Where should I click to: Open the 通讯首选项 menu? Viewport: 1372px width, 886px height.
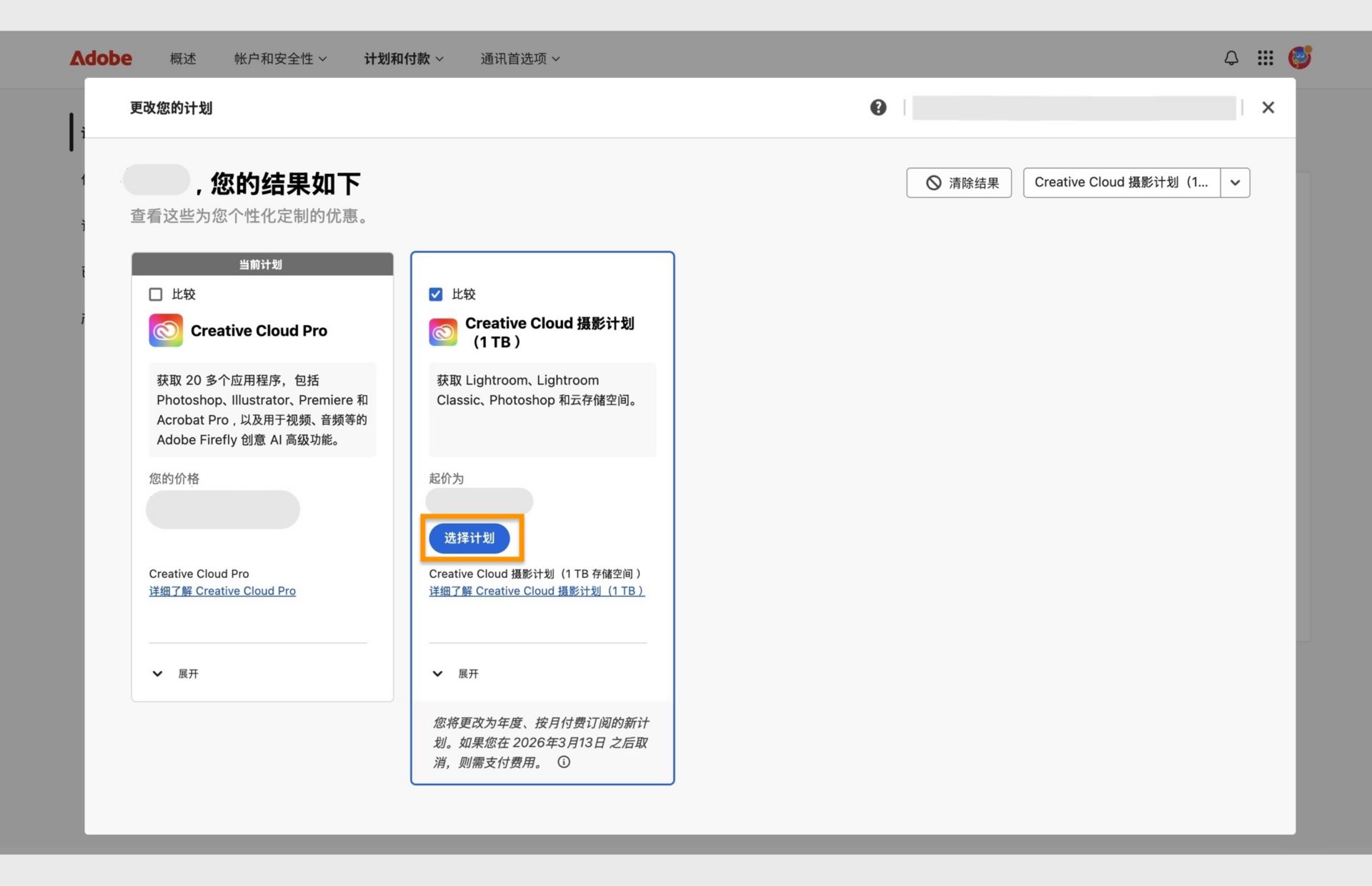point(520,59)
